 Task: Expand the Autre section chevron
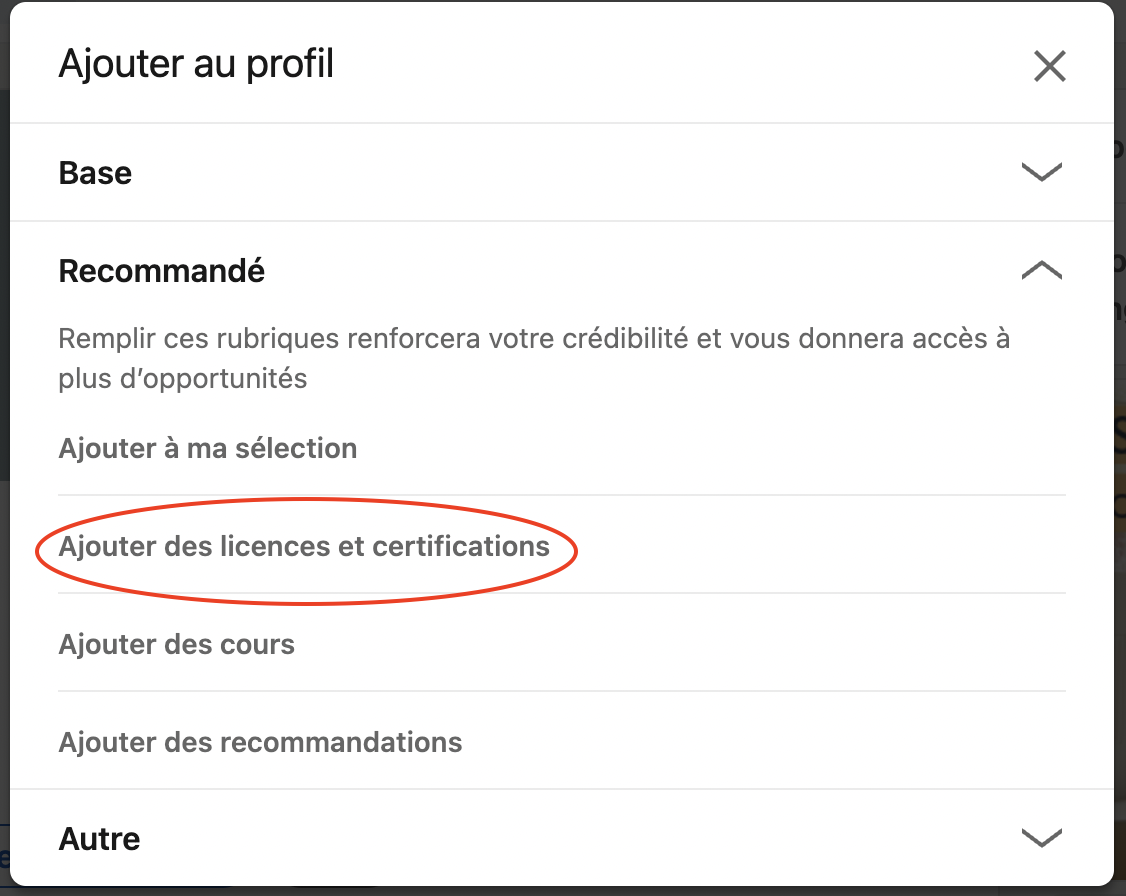pos(1041,837)
